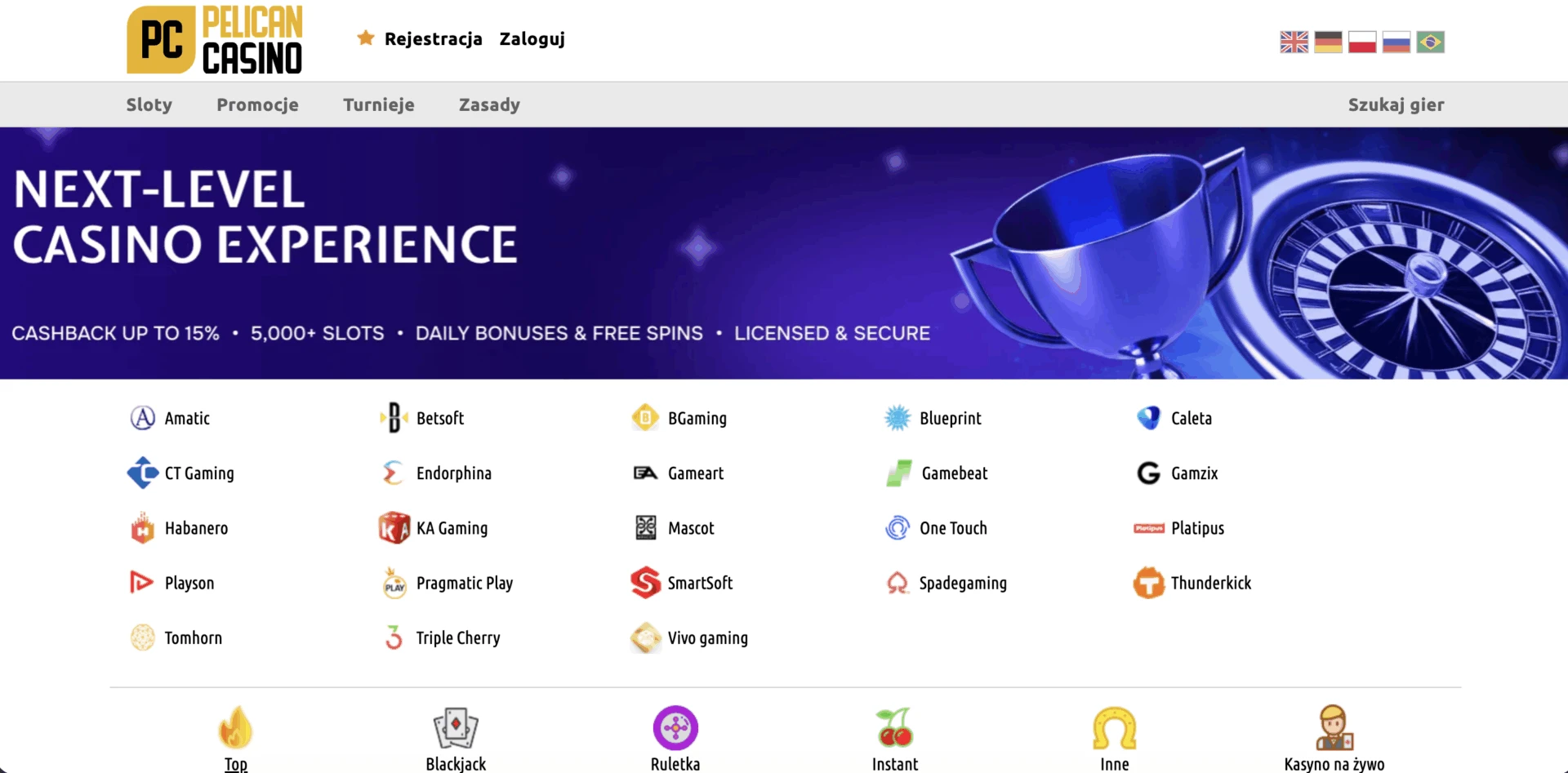Click the Endorphina provider icon

click(394, 473)
